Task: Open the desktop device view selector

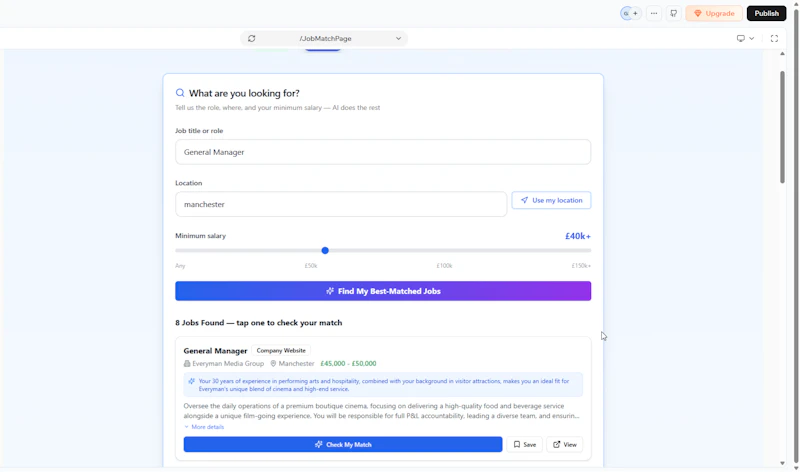Action: 745,38
